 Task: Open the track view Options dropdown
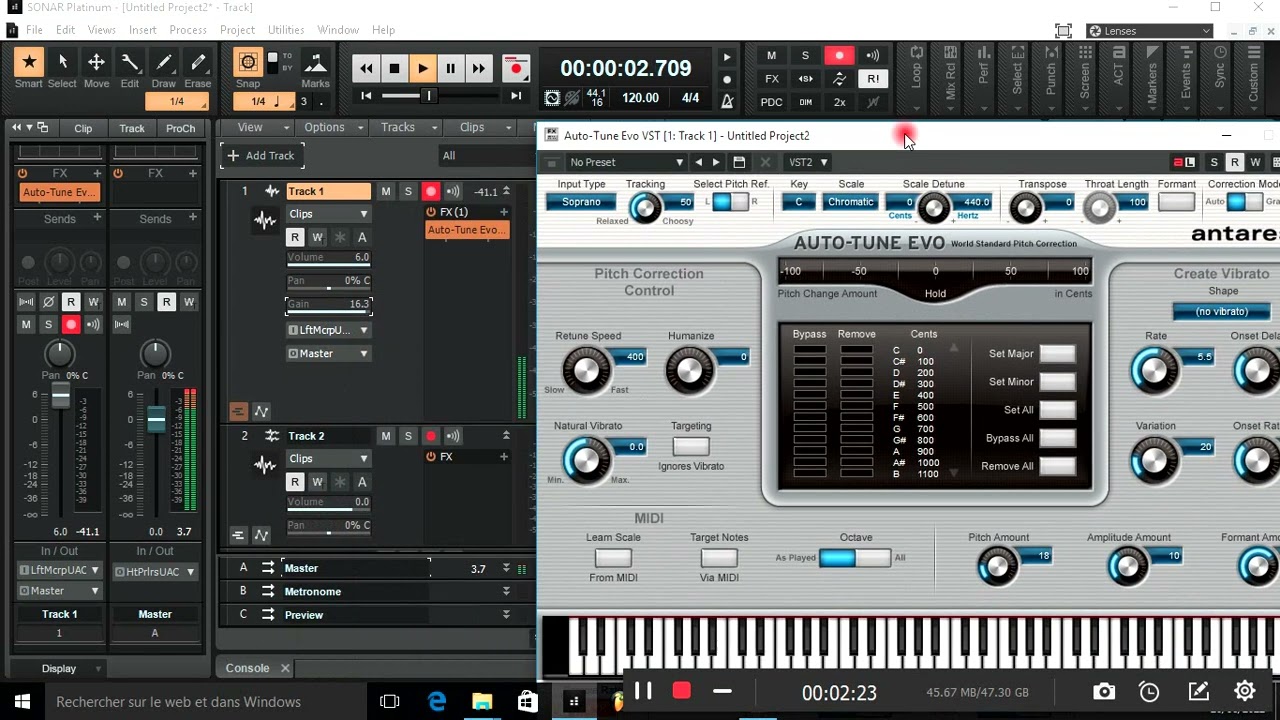[x=332, y=127]
